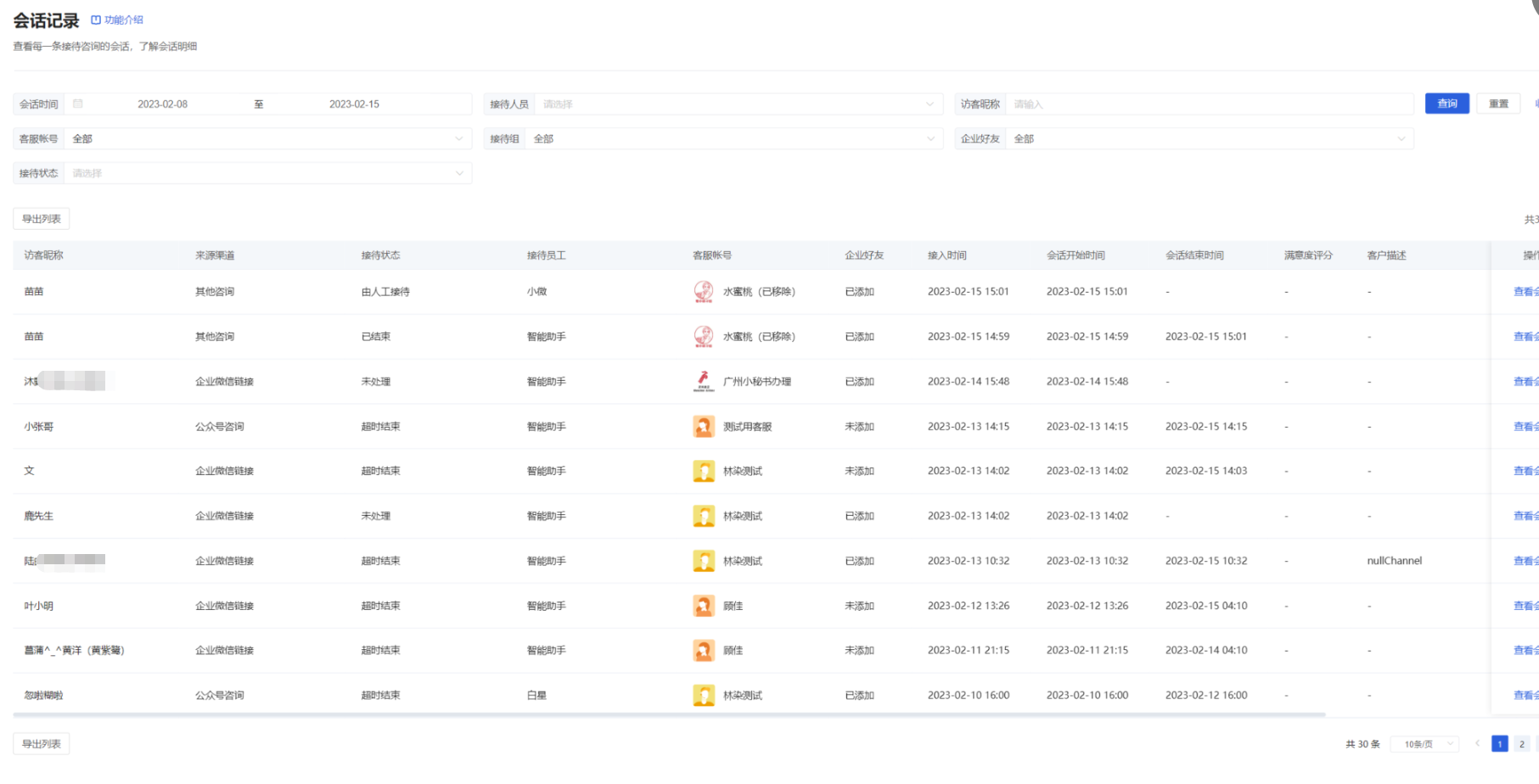Open the 客服帐号 dropdown set to 全部
This screenshot has width=1539, height=784.
[x=267, y=138]
